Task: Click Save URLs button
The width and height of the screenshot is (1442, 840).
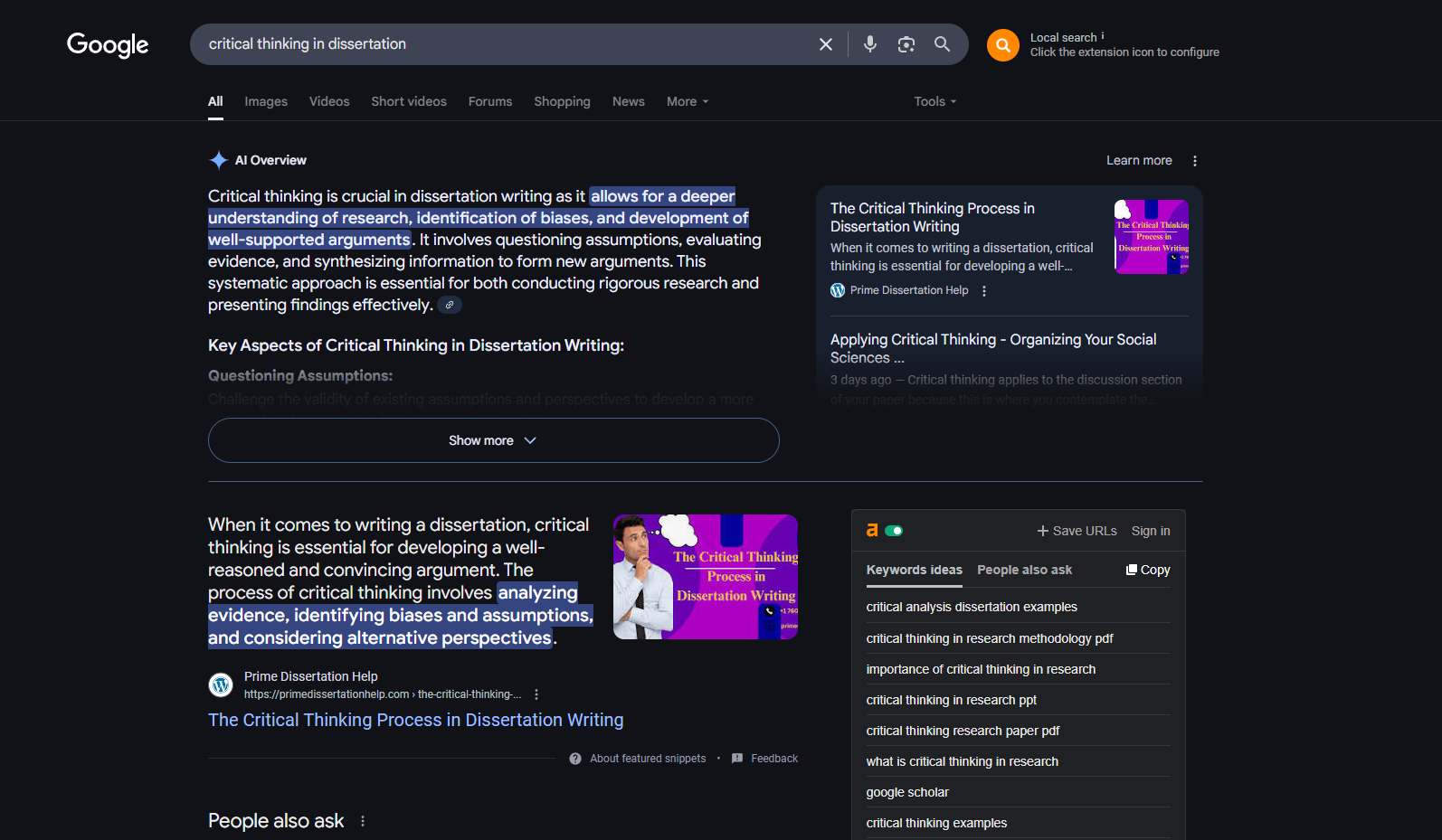Action: coord(1077,531)
